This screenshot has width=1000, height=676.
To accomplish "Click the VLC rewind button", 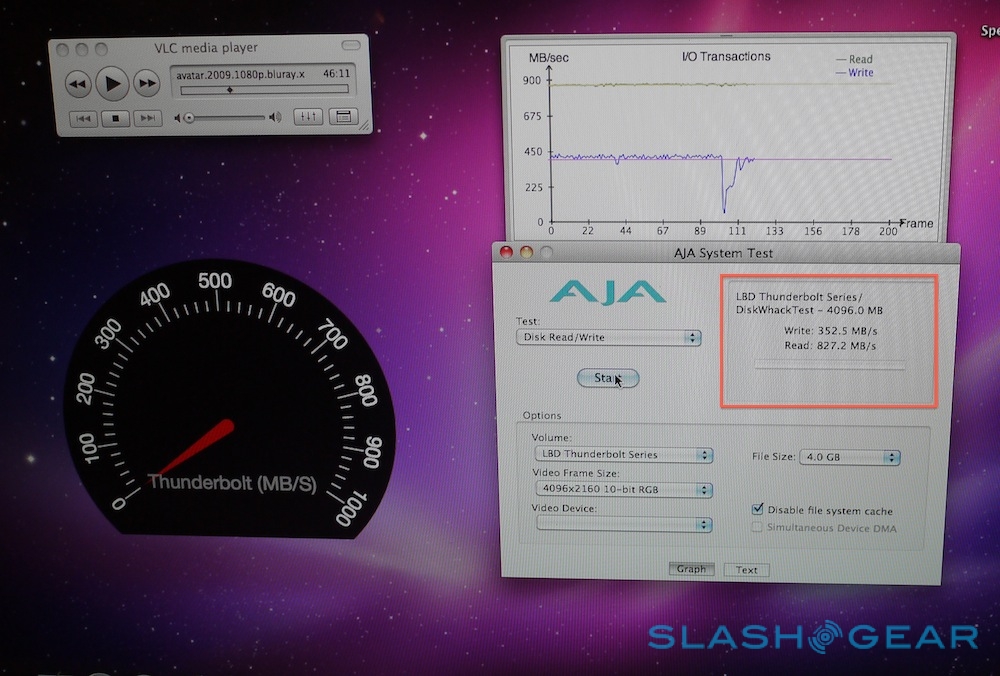I will pos(78,85).
